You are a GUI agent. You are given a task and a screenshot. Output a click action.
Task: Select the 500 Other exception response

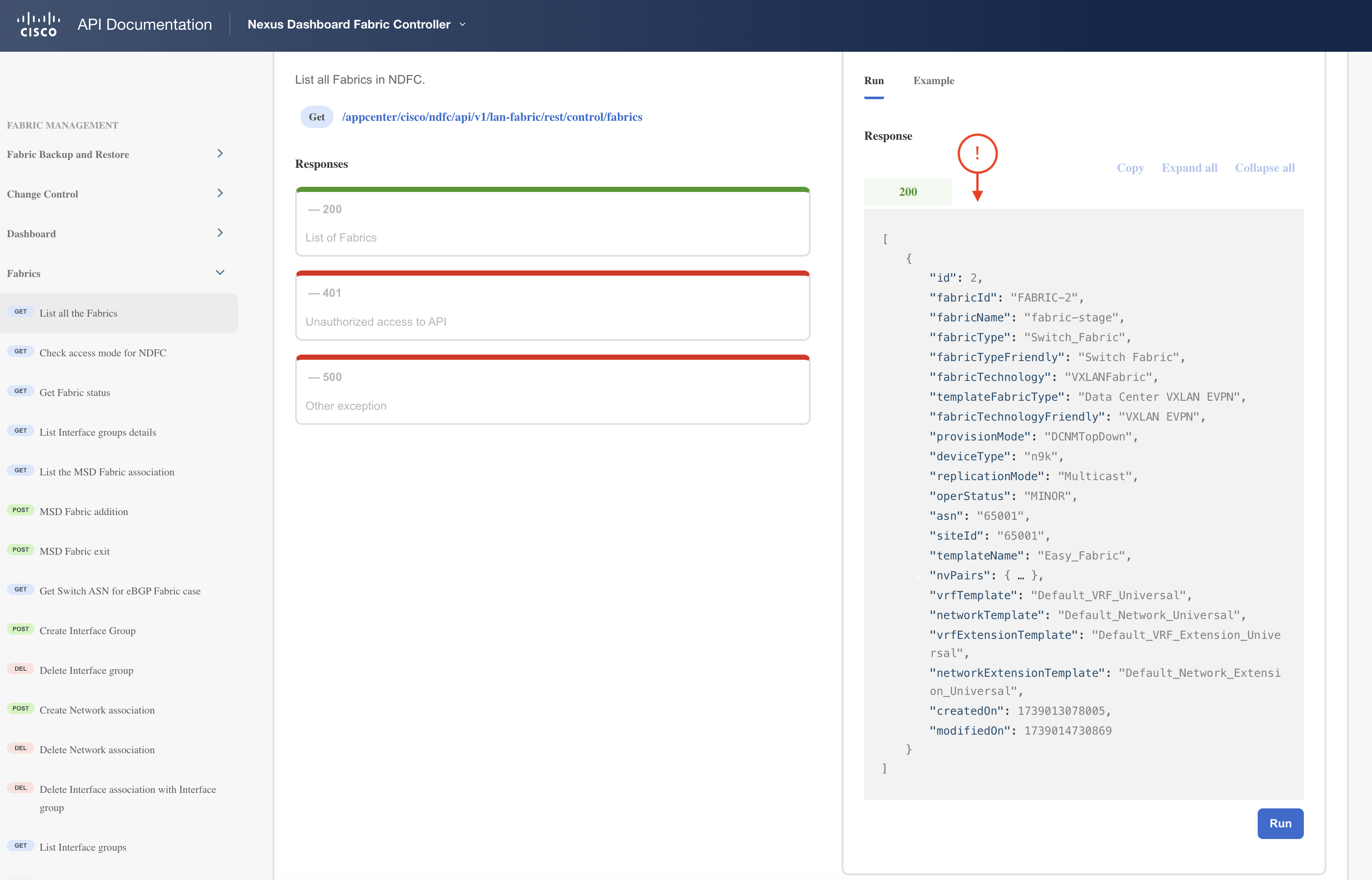[553, 390]
